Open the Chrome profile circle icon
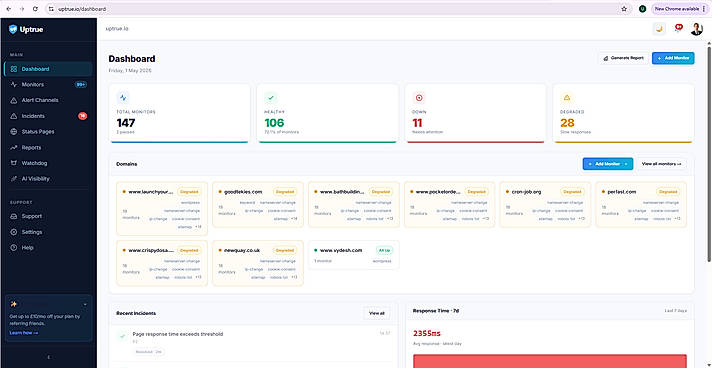This screenshot has width=712, height=368. tap(642, 9)
